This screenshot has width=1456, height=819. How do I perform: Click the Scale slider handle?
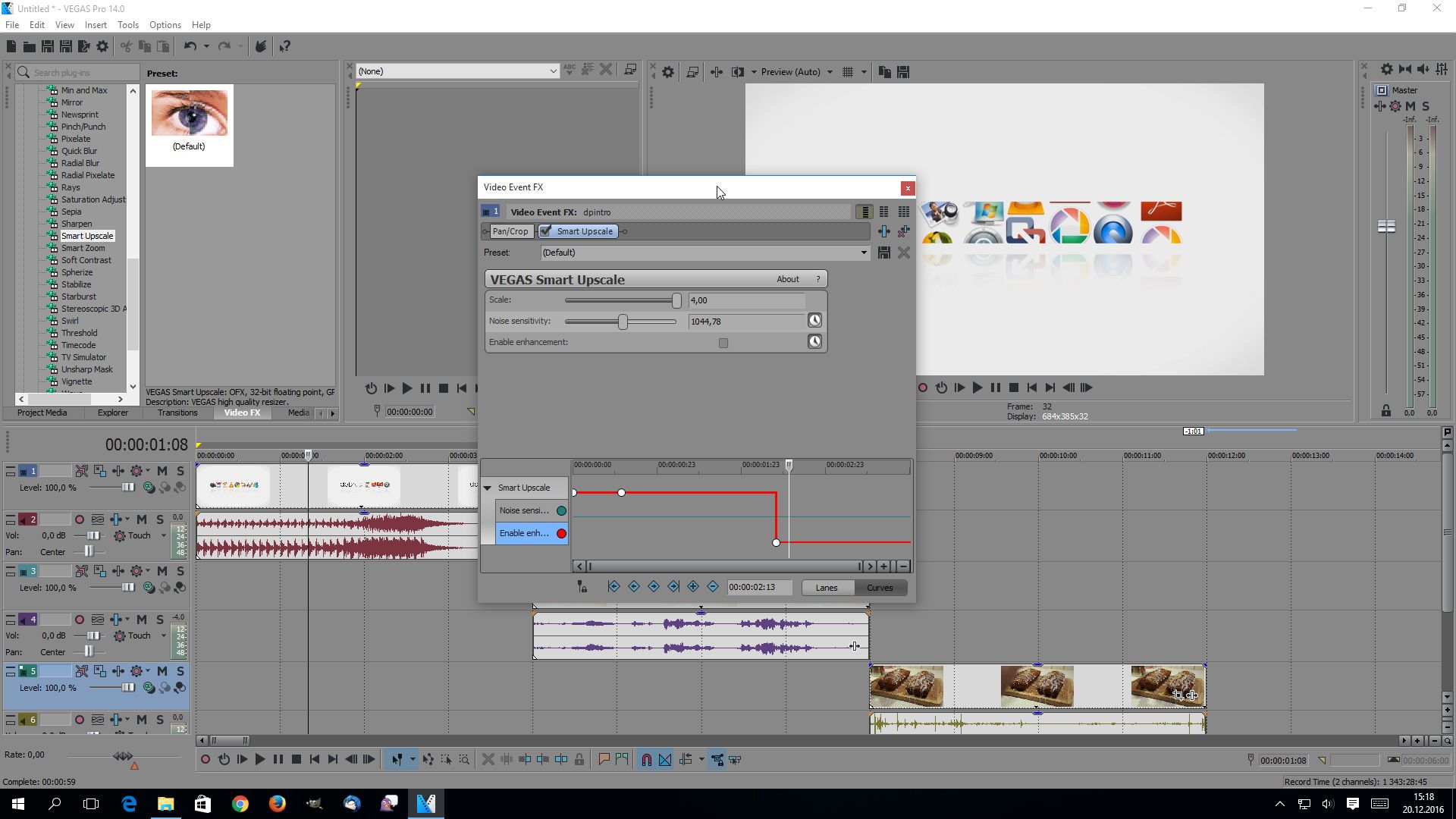676,300
